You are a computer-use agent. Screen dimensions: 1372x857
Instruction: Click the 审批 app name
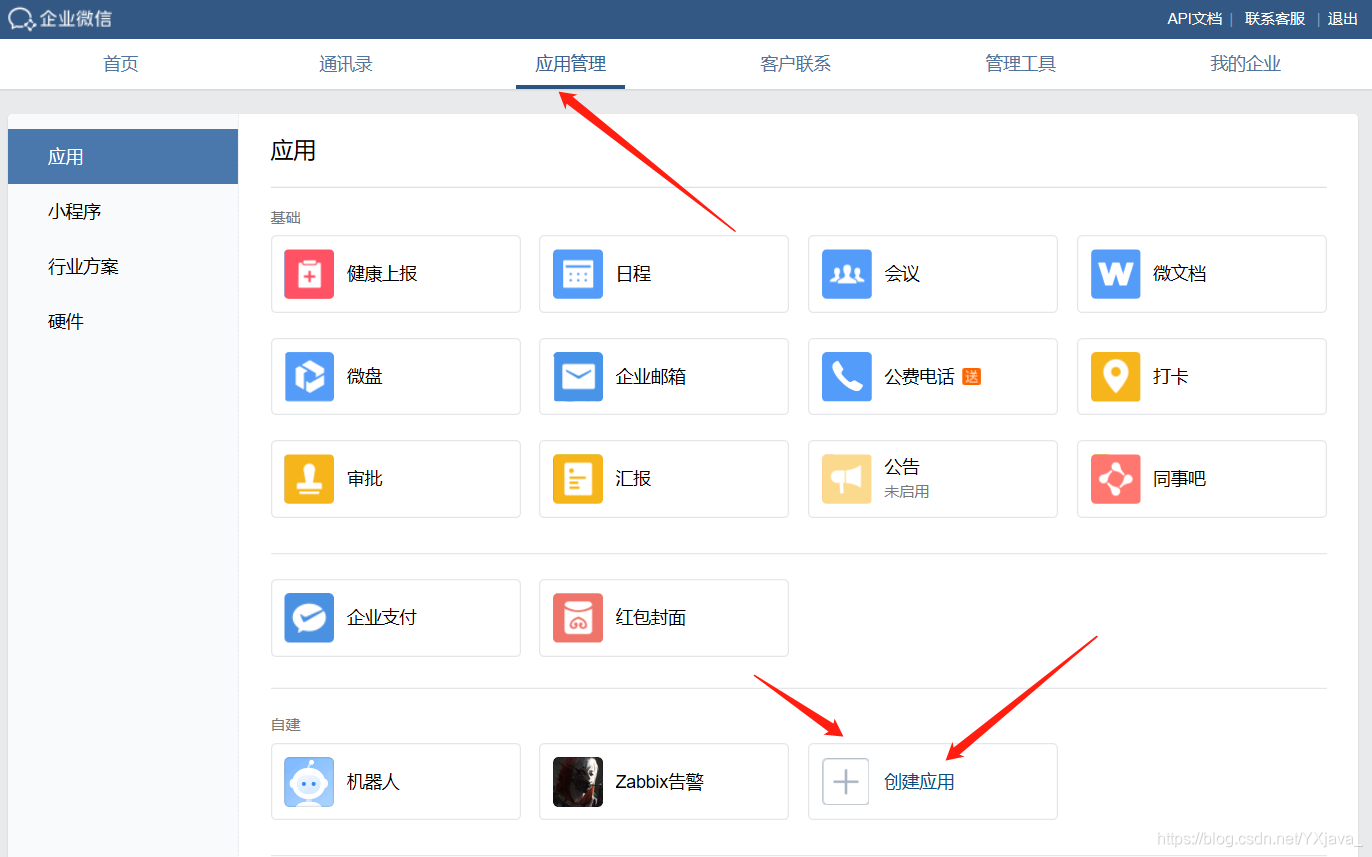365,479
